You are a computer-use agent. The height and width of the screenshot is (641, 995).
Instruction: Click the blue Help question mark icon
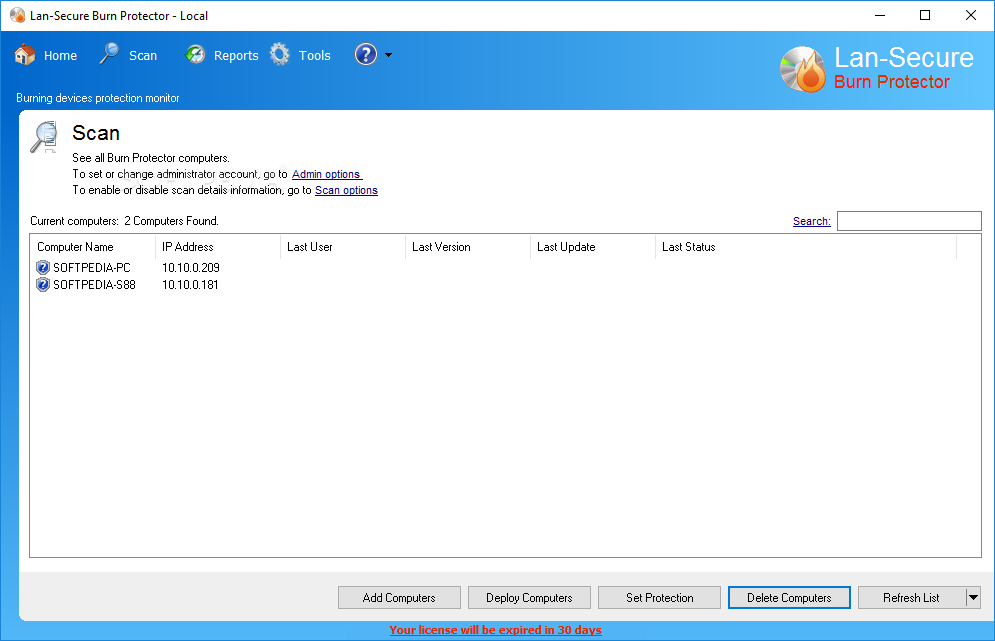(x=366, y=55)
